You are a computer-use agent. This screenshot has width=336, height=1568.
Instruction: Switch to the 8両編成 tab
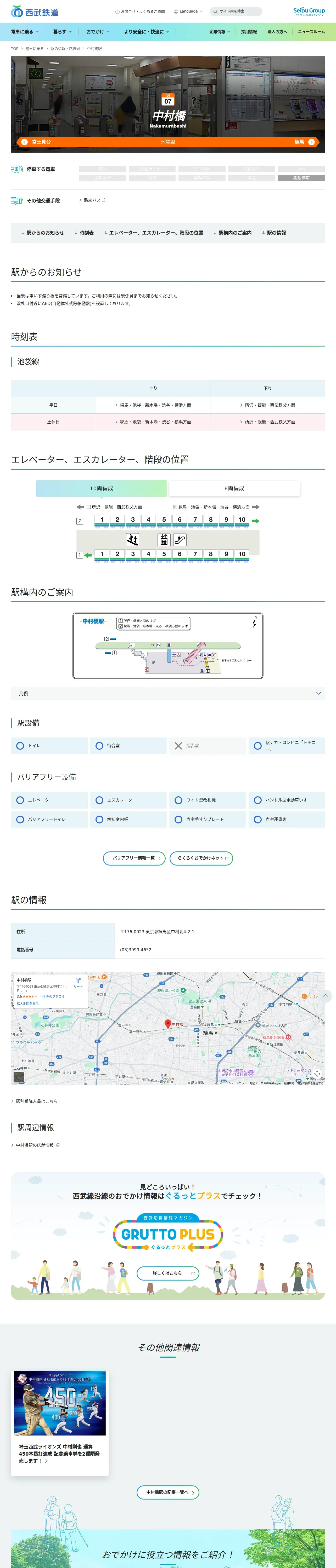pyautogui.click(x=234, y=488)
